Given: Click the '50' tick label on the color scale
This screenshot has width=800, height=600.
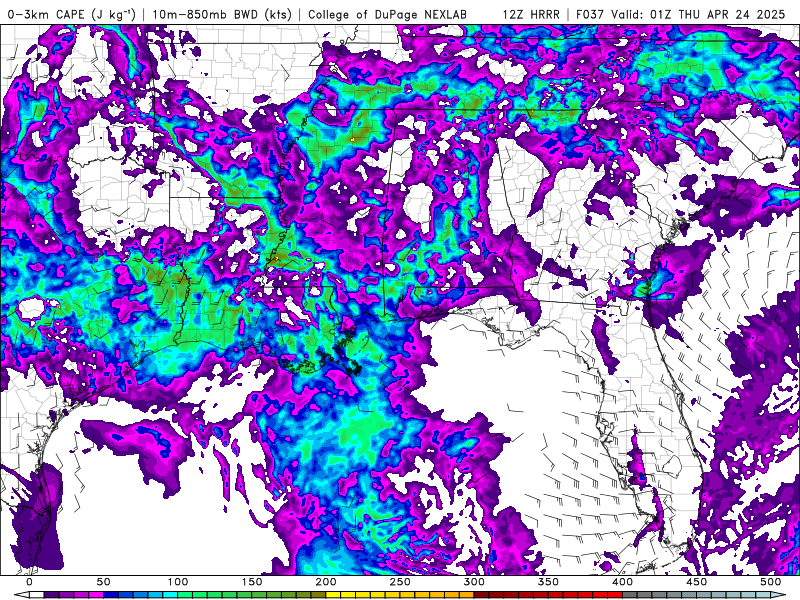Looking at the screenshot, I should pyautogui.click(x=103, y=582).
